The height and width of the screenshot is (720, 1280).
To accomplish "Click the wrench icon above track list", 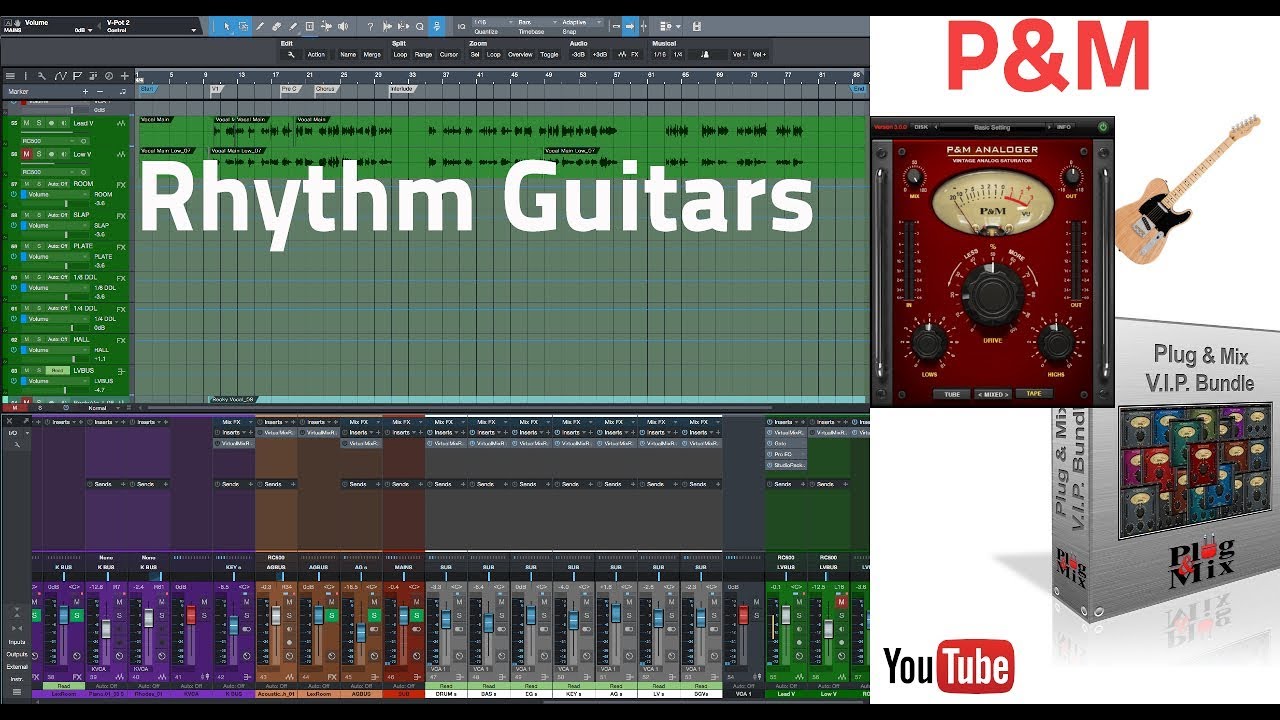I will coord(42,76).
